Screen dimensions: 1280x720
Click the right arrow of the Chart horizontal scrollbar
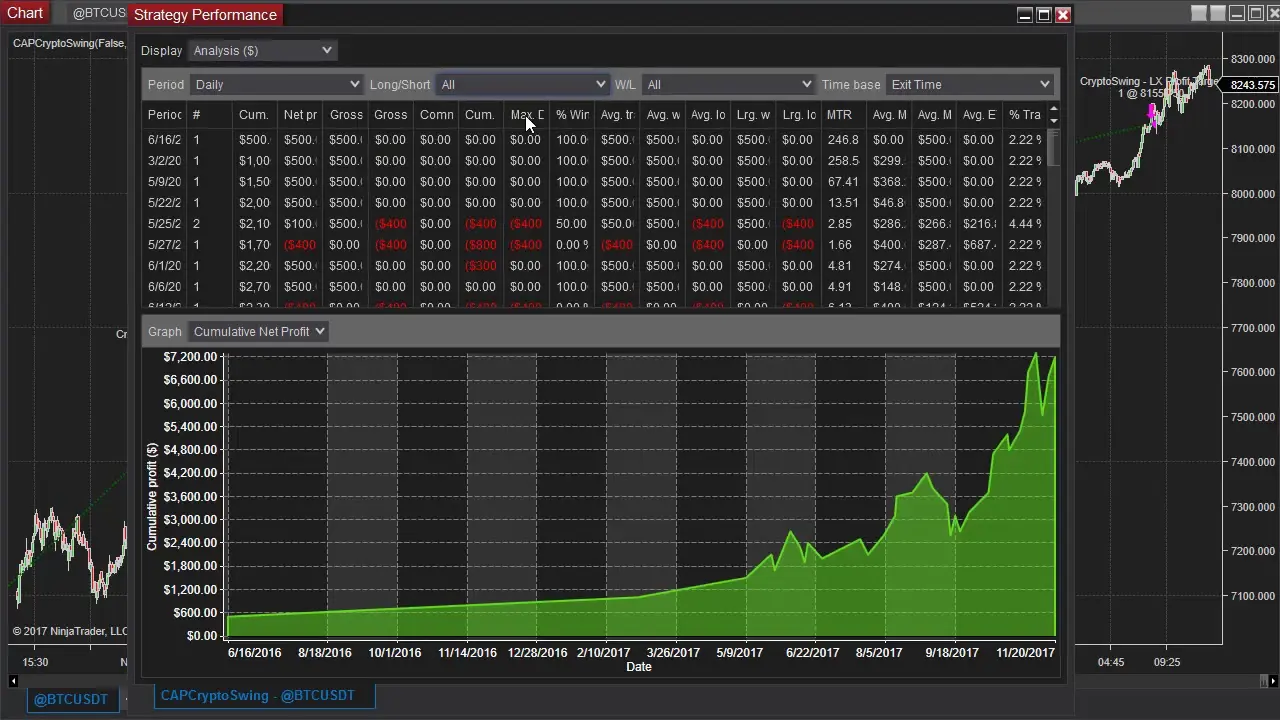point(1273,681)
